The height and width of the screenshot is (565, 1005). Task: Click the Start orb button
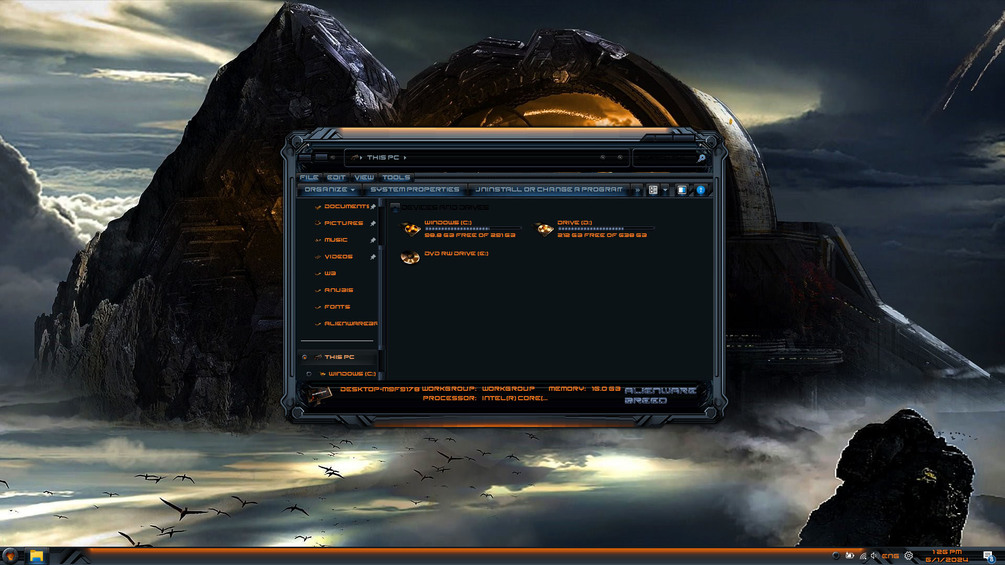pyautogui.click(x=10, y=556)
